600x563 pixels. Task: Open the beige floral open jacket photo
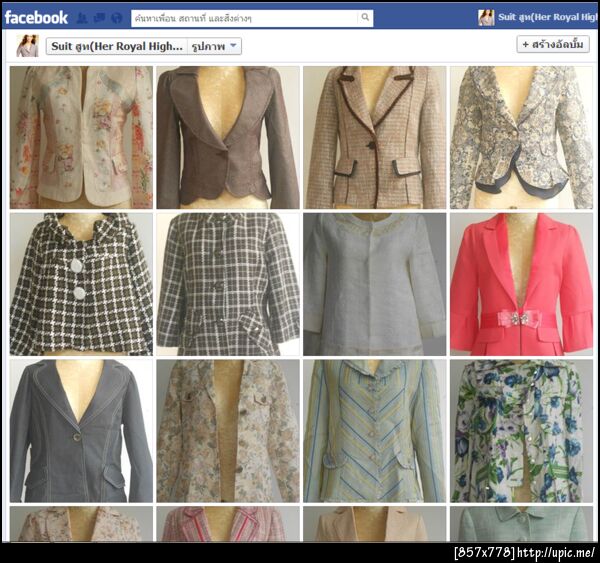coord(228,431)
